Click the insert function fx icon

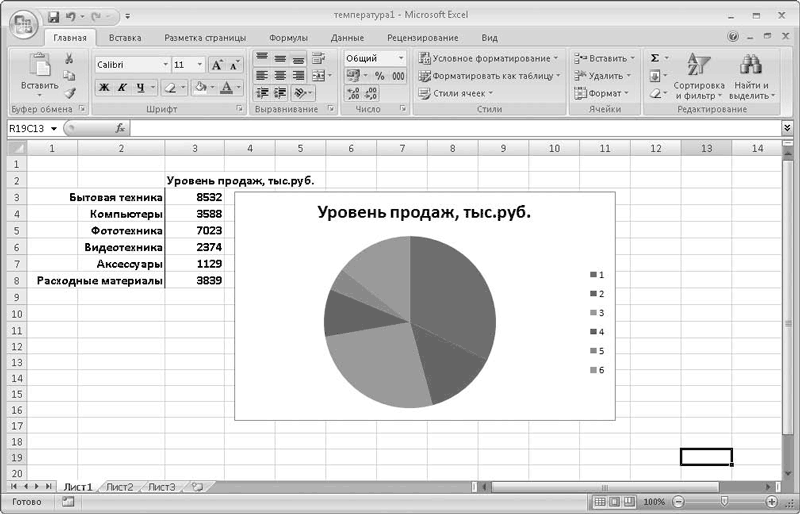click(x=120, y=128)
